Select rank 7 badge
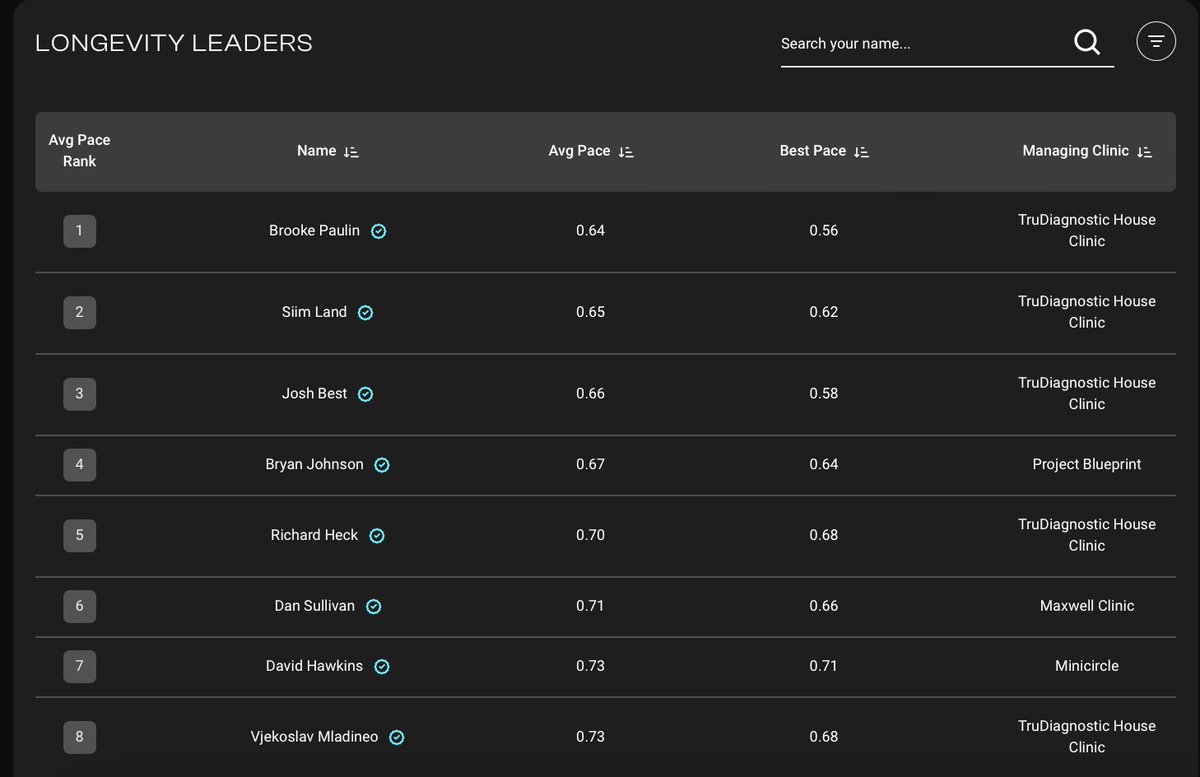 [80, 666]
